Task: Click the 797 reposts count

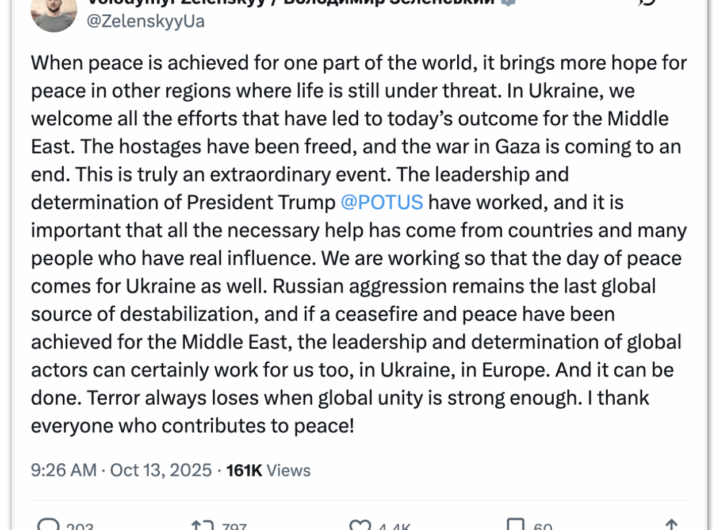Action: (x=236, y=526)
